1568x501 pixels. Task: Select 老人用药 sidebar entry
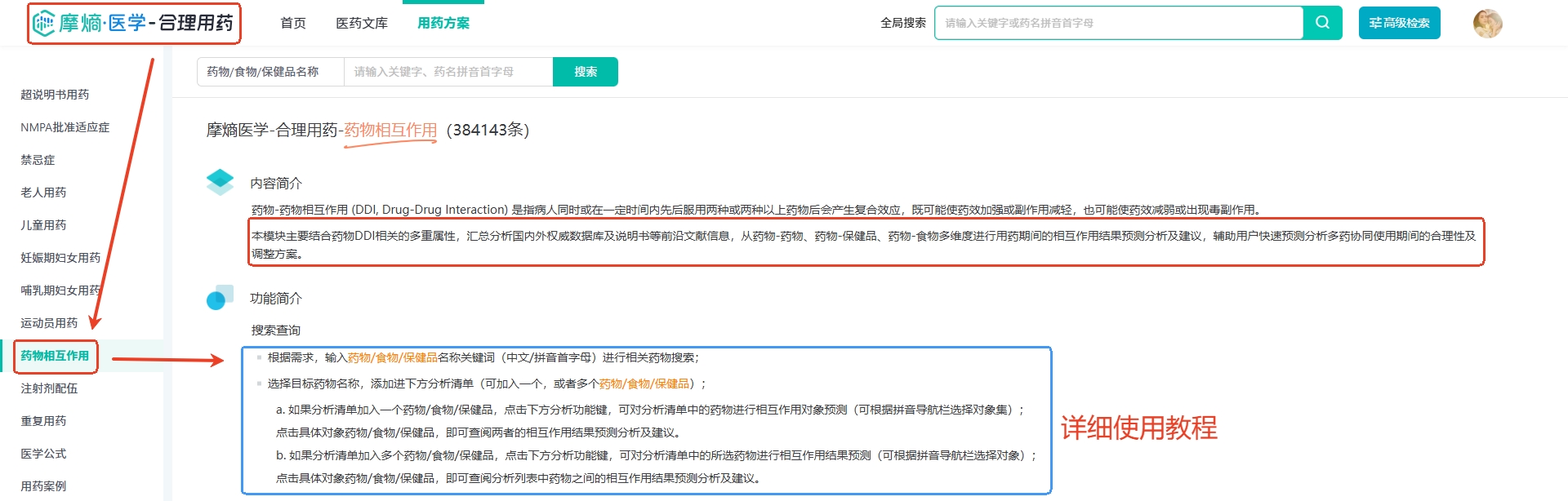(43, 193)
